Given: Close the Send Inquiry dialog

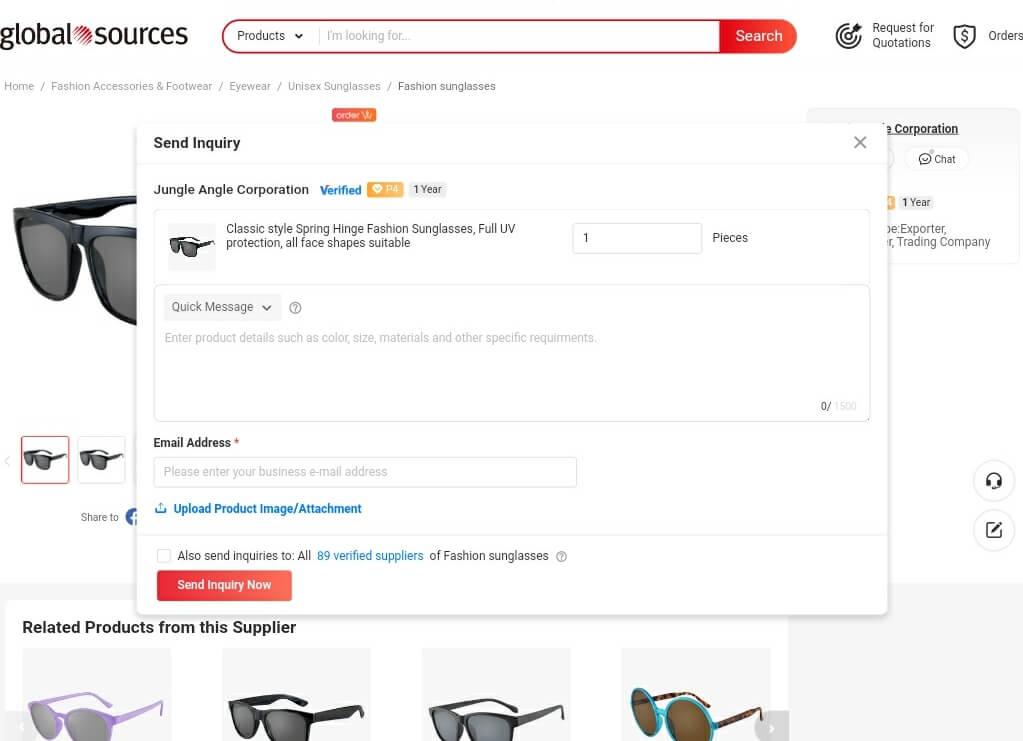Looking at the screenshot, I should 860,142.
